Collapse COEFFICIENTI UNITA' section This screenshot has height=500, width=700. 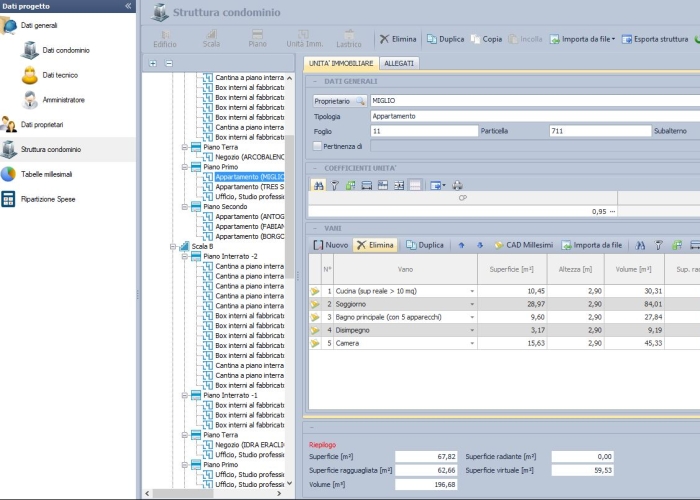315,168
